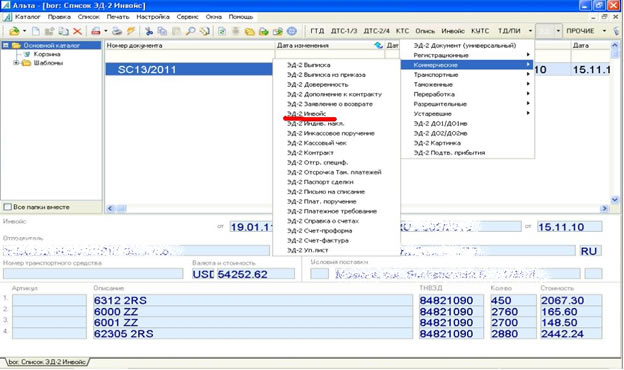Screen dimensions: 624x370
Task: Click the folder with green arrow icon
Action: coord(264,31)
